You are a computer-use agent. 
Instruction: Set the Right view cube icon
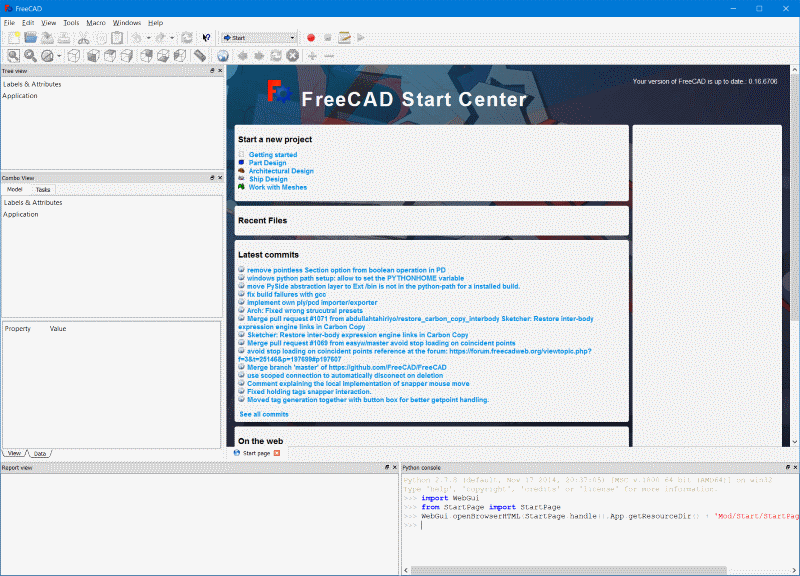tap(127, 56)
